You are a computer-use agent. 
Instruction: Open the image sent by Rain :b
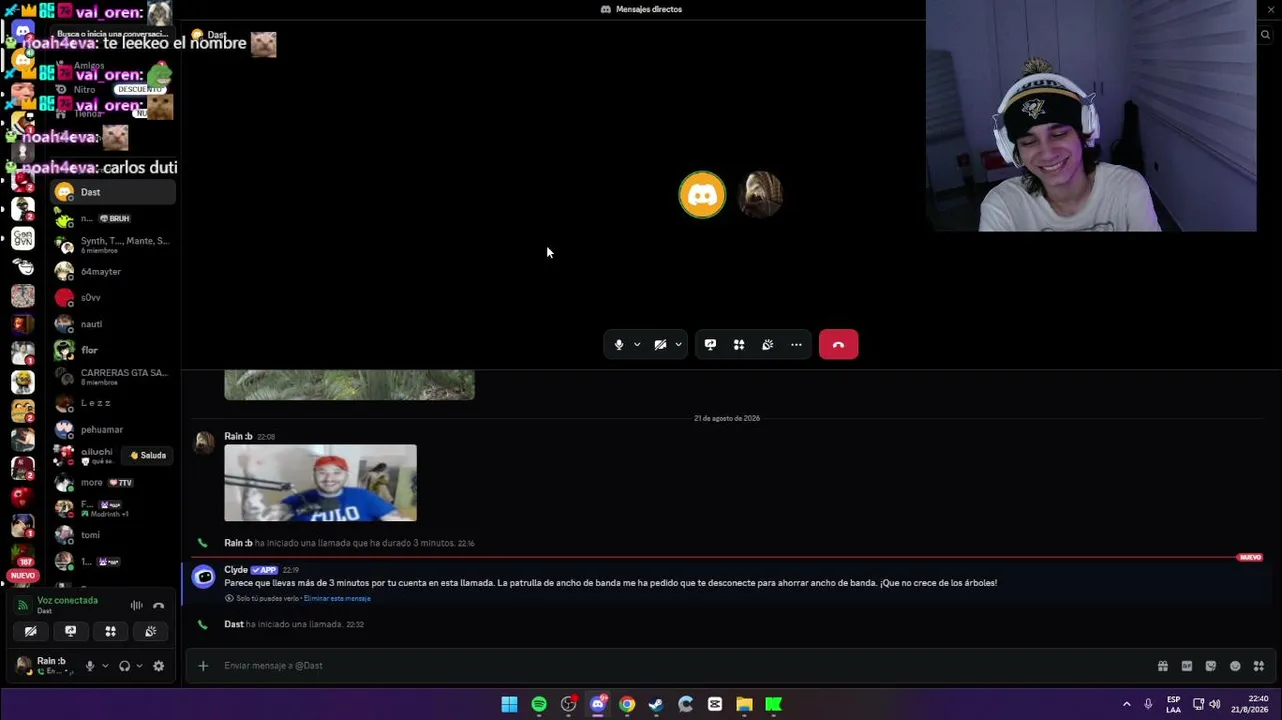320,483
